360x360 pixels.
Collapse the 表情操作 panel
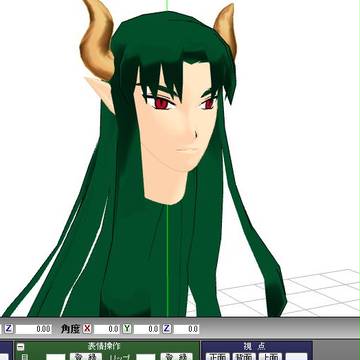[x=20, y=347]
